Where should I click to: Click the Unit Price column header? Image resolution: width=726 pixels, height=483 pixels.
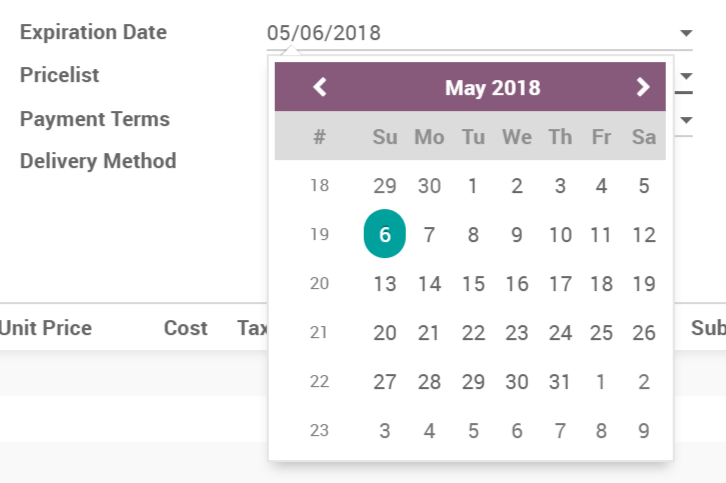(45, 328)
